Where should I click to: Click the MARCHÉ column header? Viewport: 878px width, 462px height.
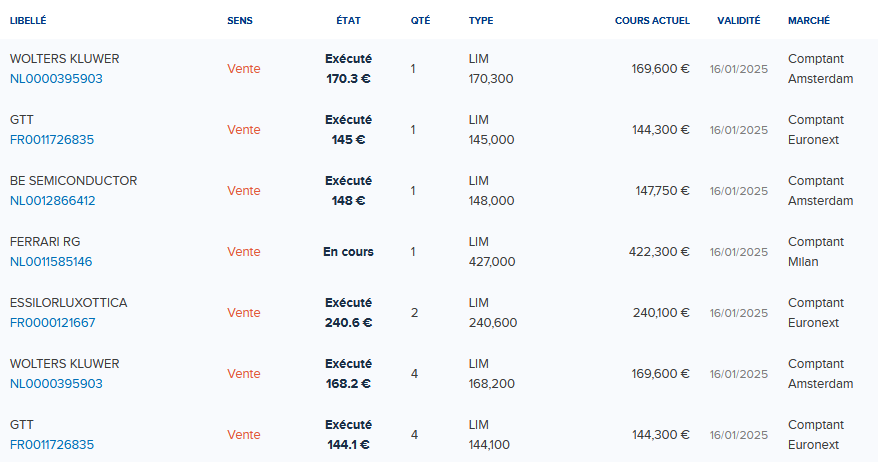point(809,21)
